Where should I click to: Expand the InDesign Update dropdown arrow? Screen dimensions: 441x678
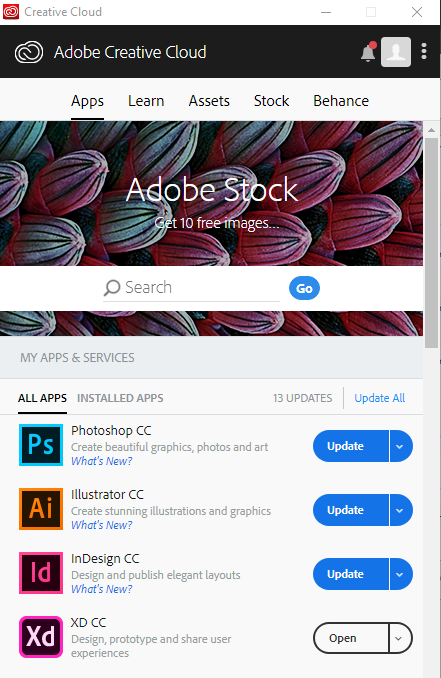(x=401, y=574)
